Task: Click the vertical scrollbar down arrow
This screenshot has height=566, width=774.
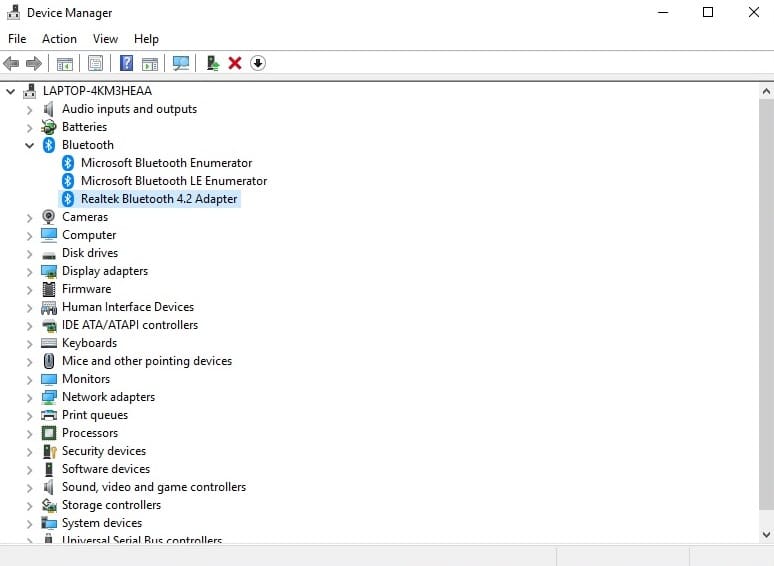Action: coord(765,536)
